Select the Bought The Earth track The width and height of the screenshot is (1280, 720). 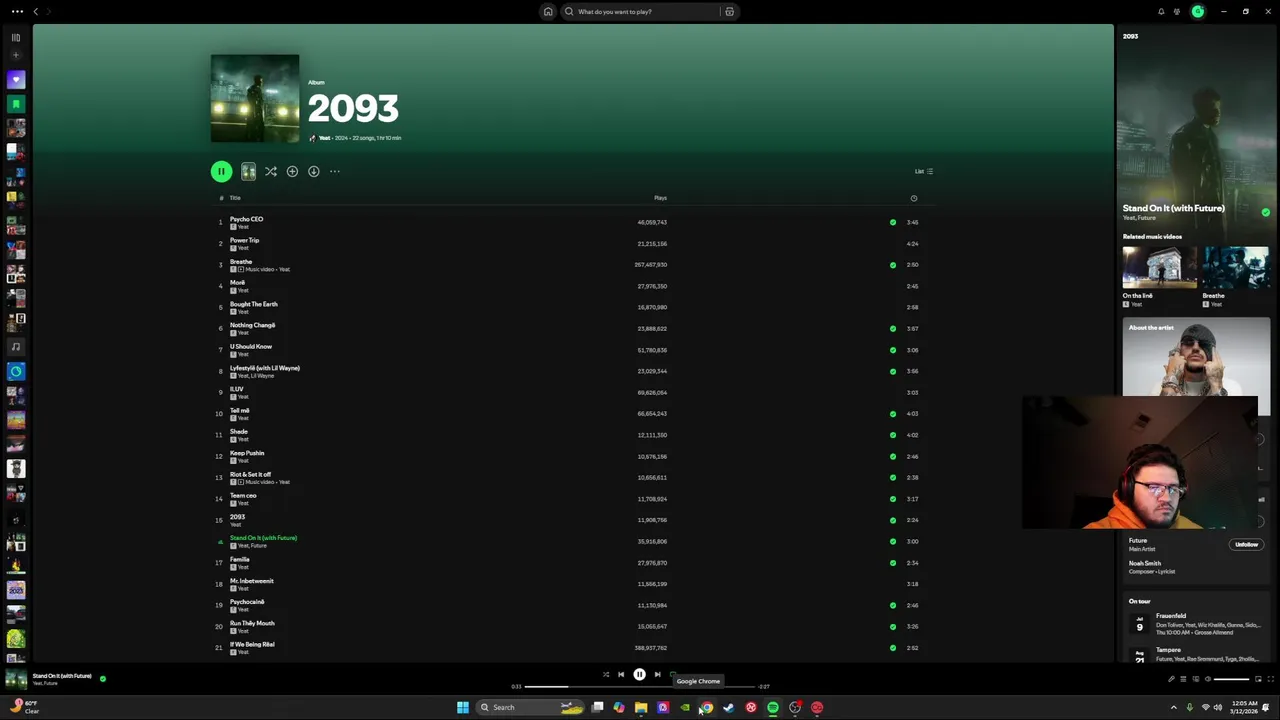[x=254, y=304]
